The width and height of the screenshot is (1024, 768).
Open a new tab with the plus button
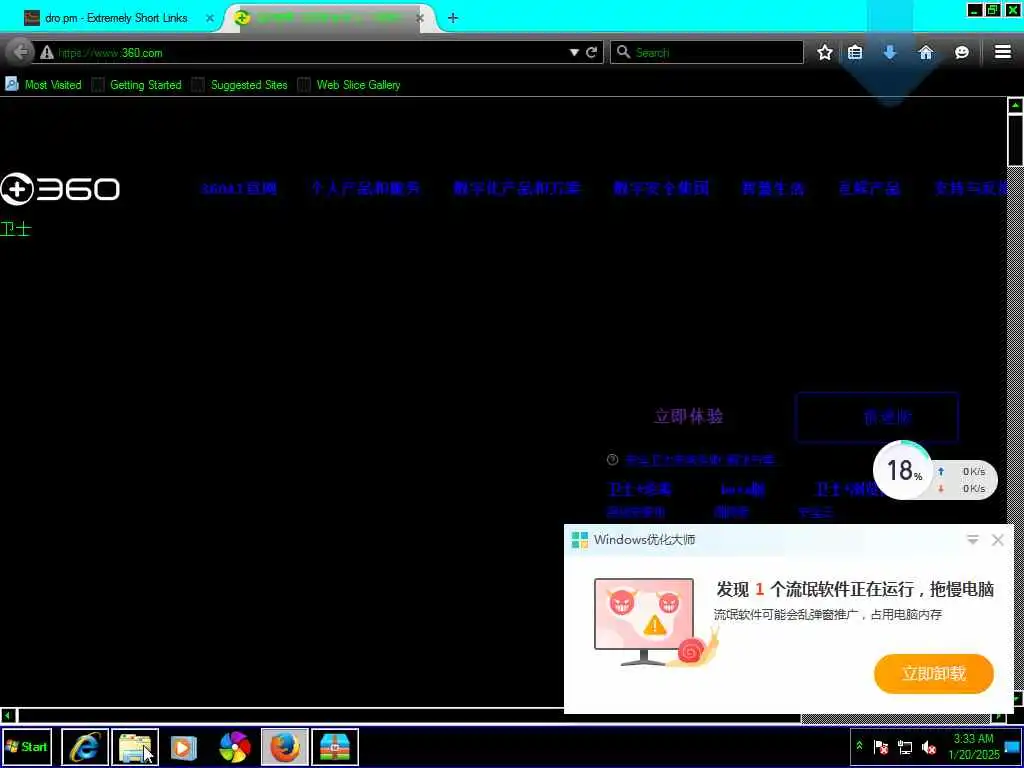pyautogui.click(x=453, y=18)
